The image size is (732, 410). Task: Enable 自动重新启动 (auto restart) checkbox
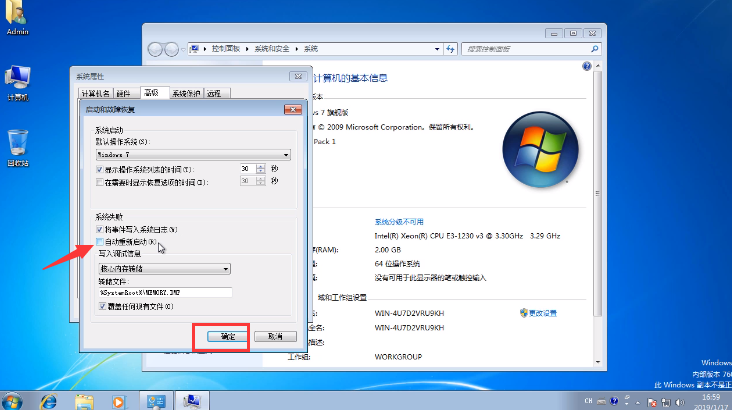pyautogui.click(x=101, y=242)
